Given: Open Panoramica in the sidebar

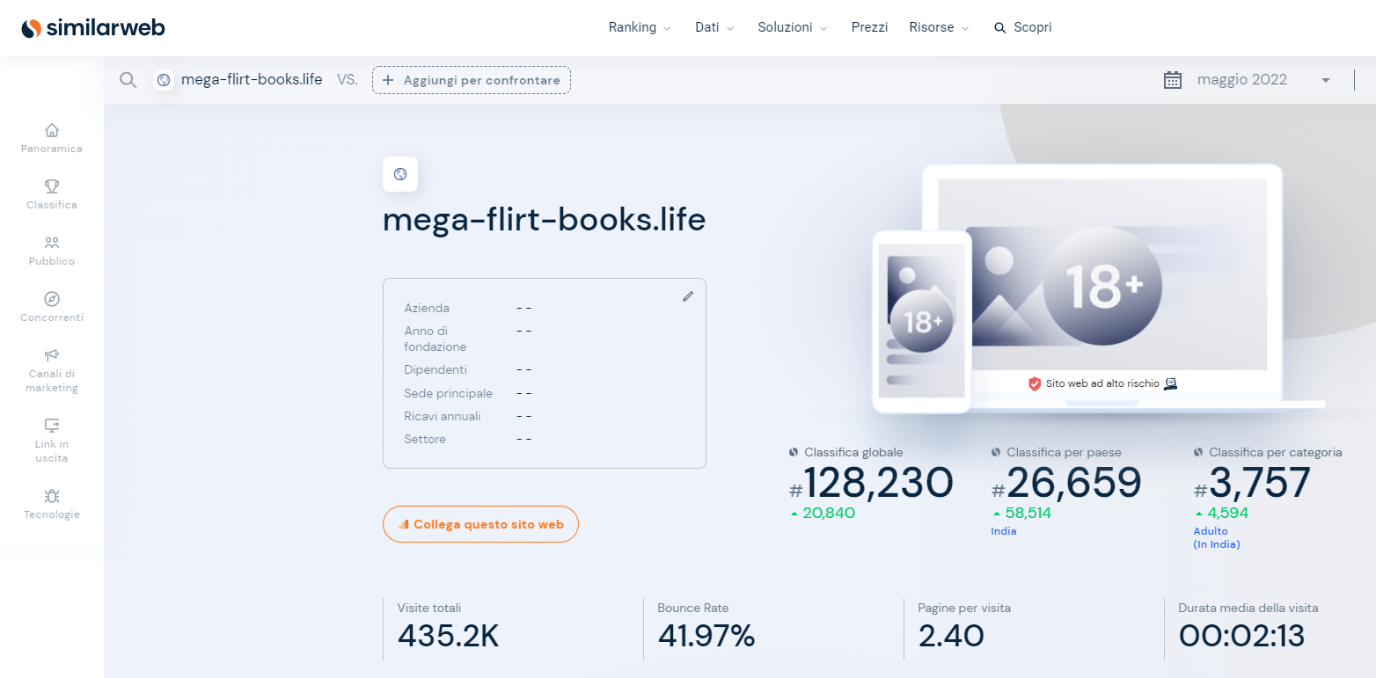Looking at the screenshot, I should (x=52, y=138).
